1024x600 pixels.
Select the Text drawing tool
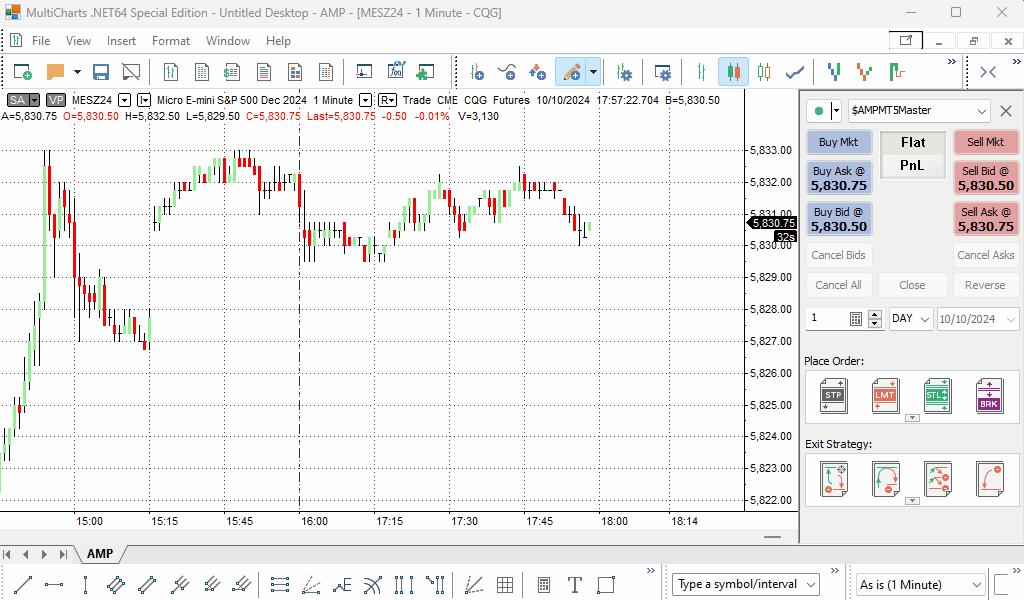click(x=575, y=585)
